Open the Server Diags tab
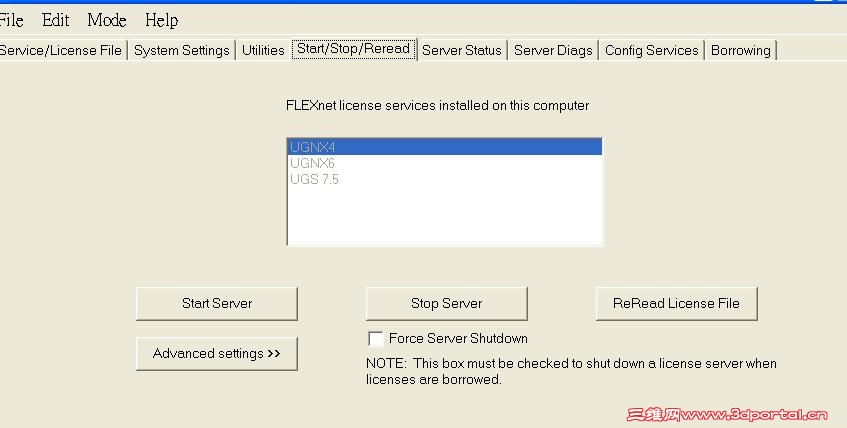Viewport: 847px width, 428px height. point(553,50)
